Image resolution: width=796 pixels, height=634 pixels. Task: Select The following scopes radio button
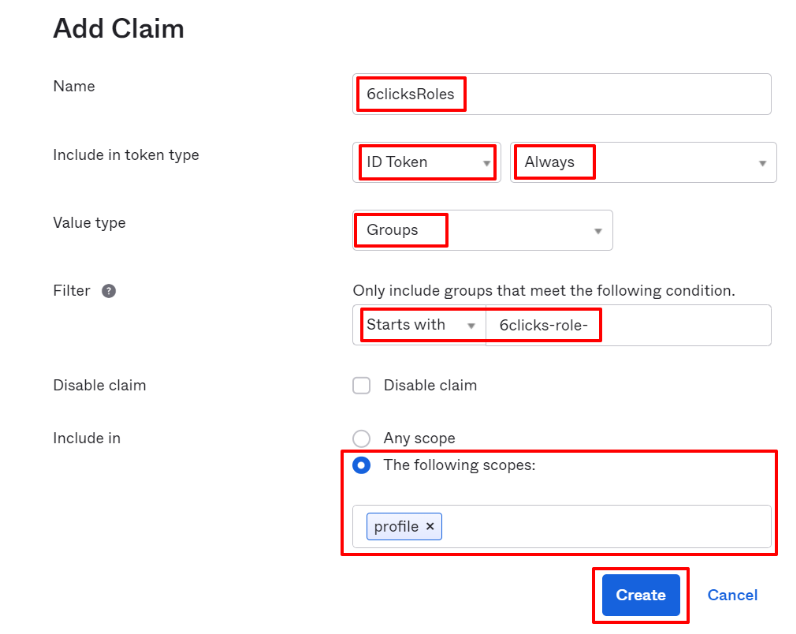click(x=362, y=466)
